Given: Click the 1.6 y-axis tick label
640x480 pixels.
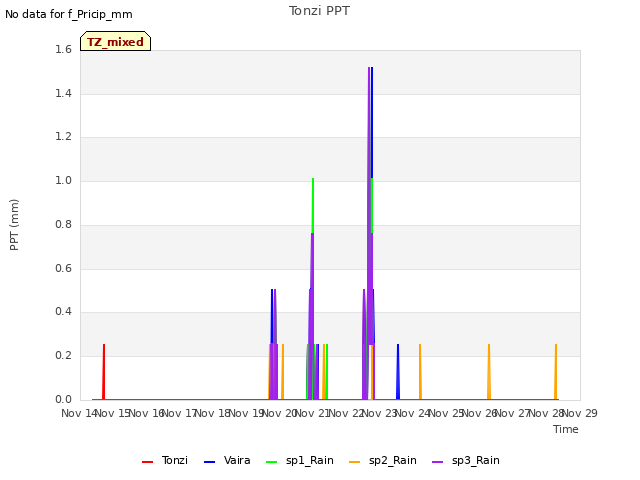Looking at the screenshot, I should point(63,49).
